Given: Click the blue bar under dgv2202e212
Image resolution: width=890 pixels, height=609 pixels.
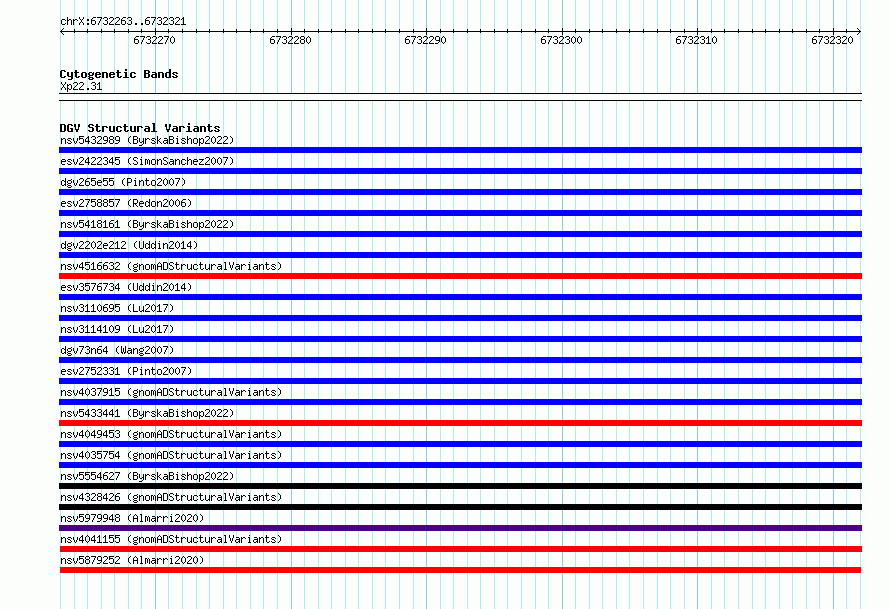Looking at the screenshot, I should pyautogui.click(x=460, y=255).
